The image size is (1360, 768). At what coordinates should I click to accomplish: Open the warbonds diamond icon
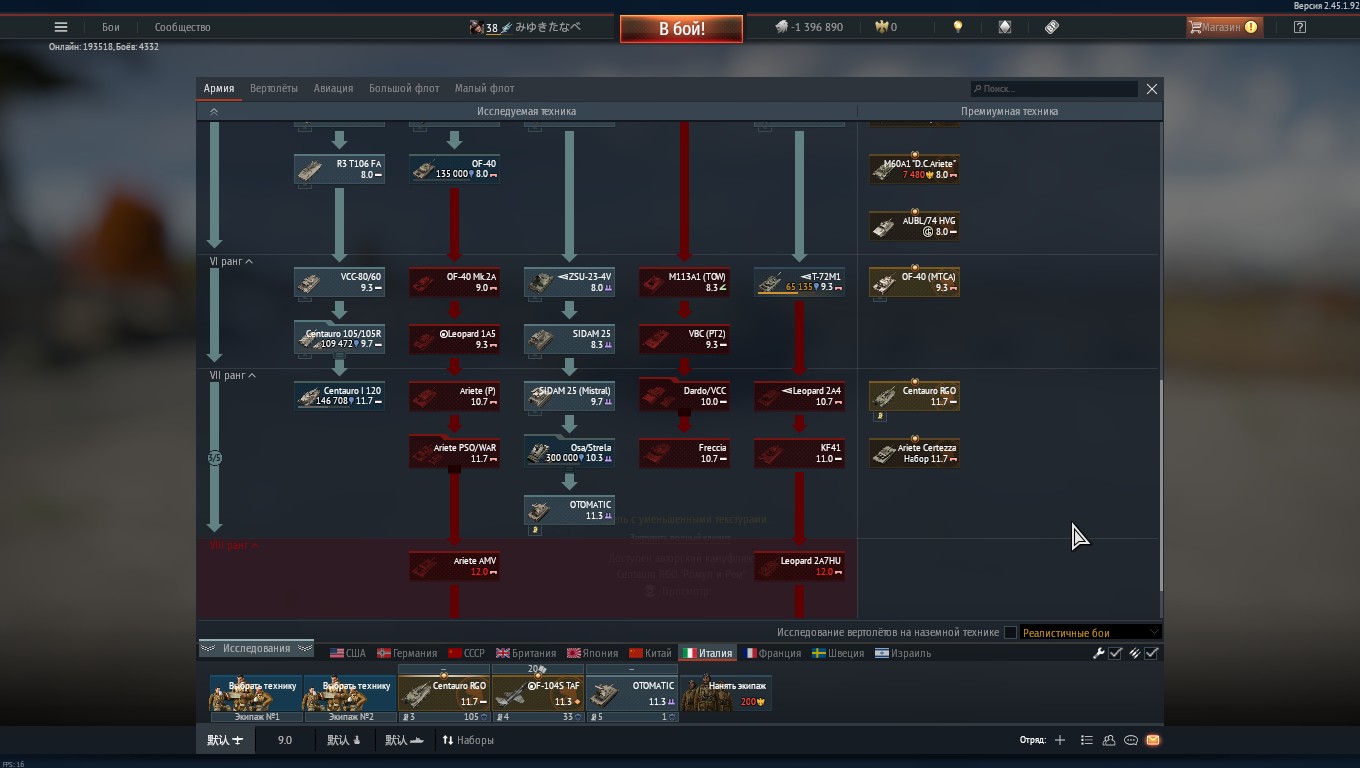tap(1005, 27)
